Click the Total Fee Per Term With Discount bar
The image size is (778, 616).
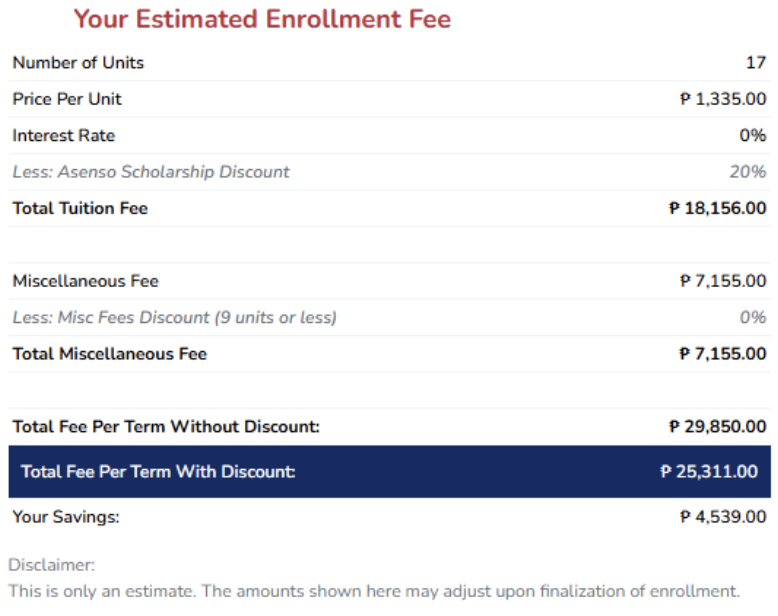click(x=389, y=472)
